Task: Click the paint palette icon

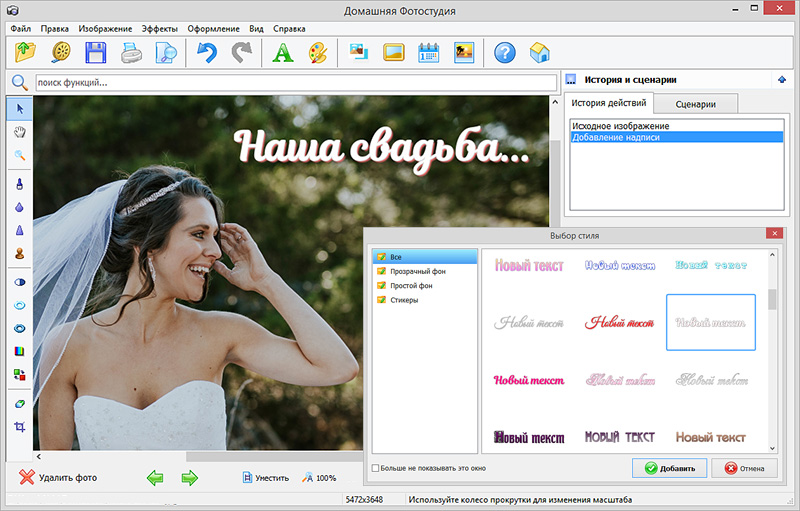Action: click(x=316, y=52)
